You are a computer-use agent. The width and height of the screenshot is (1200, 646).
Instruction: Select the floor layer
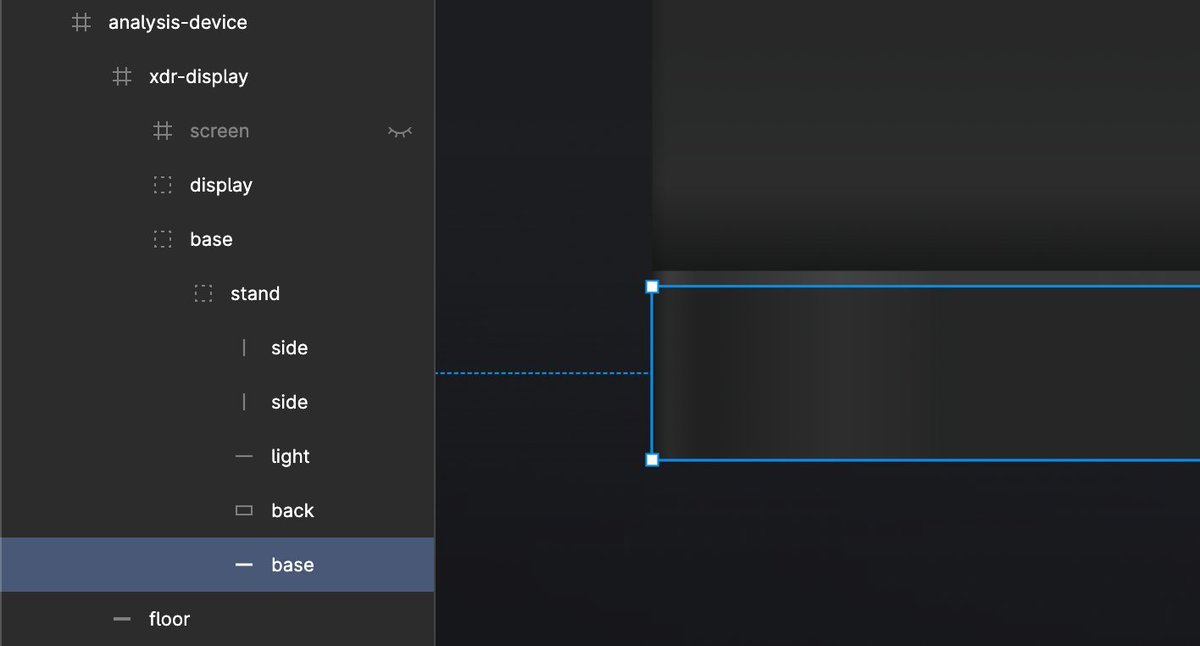(169, 619)
